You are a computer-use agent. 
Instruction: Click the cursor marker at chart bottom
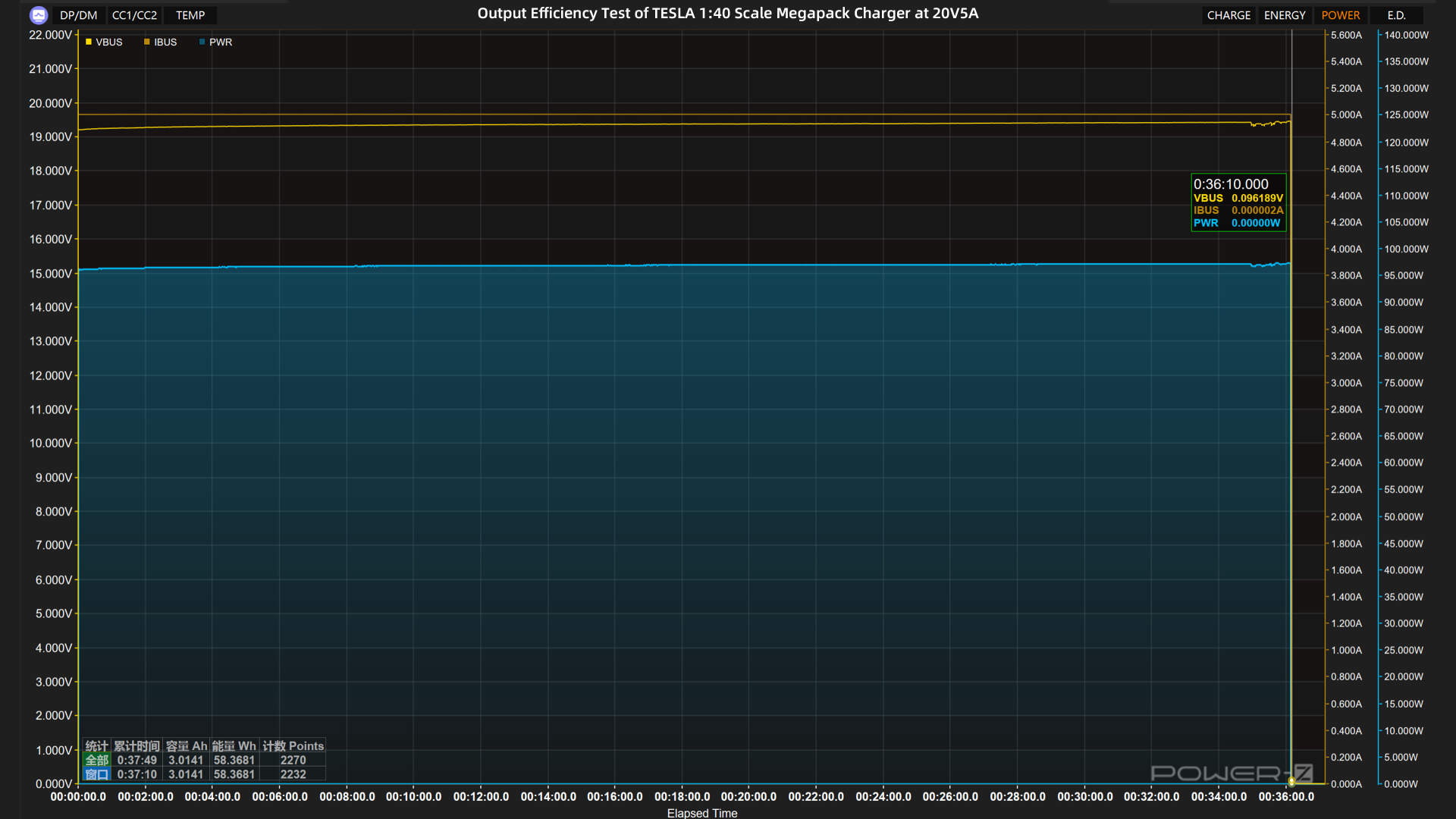1291,781
